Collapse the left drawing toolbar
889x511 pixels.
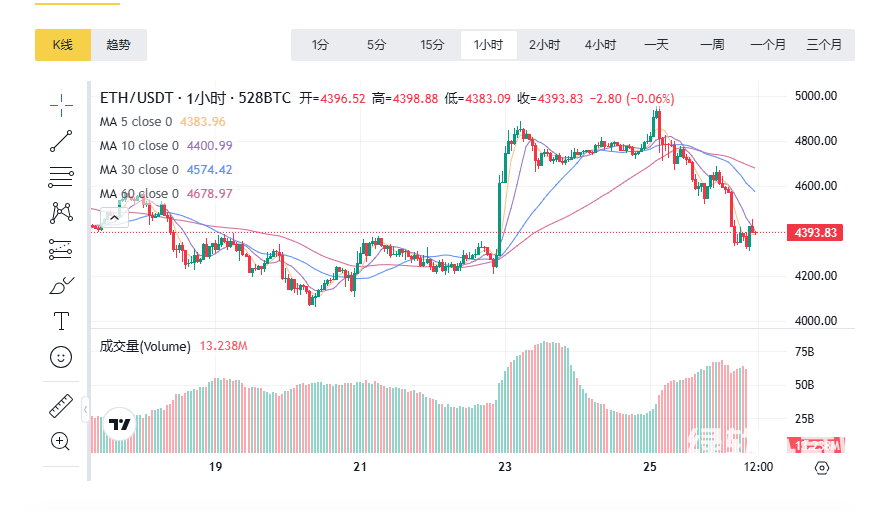tap(86, 410)
